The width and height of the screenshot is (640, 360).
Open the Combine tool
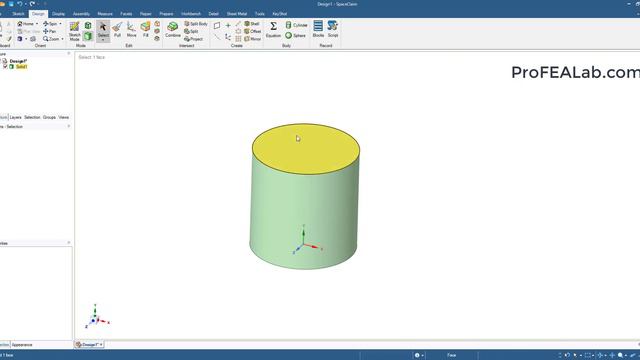click(x=173, y=29)
